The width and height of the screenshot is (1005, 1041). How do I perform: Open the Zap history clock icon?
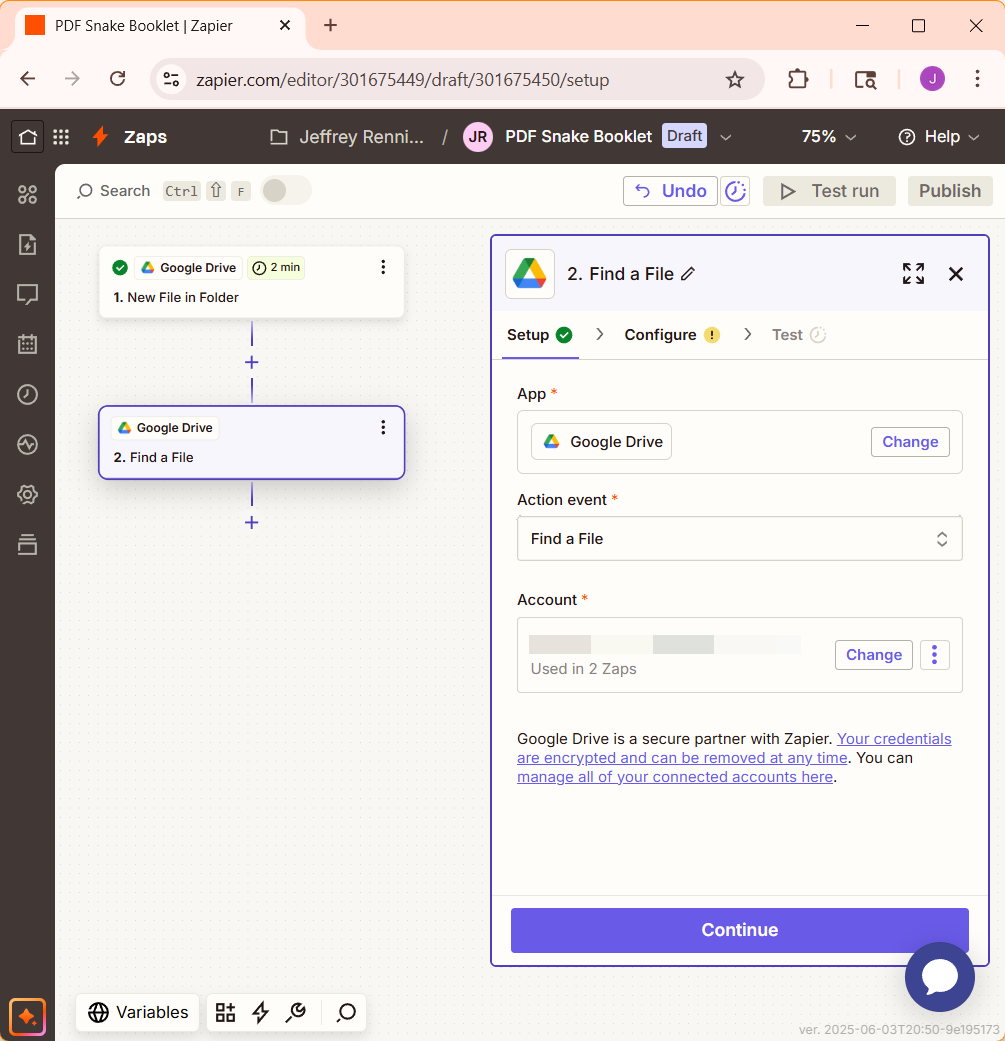27,394
